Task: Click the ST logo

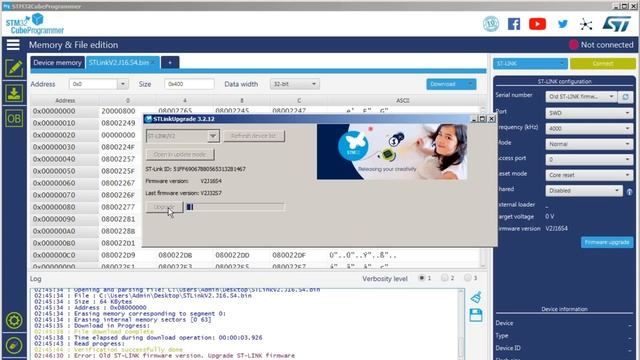Action: tap(617, 24)
